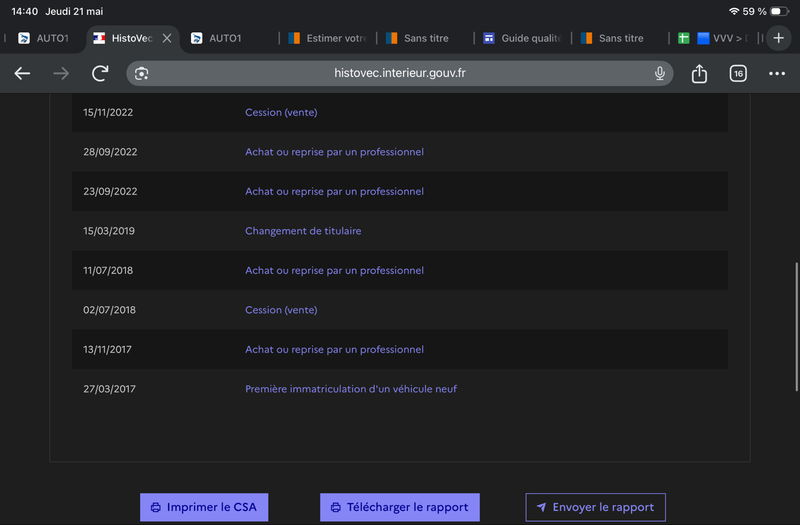800x525 pixels.
Task: Click the Imprimer le CSA button
Action: pos(204,507)
